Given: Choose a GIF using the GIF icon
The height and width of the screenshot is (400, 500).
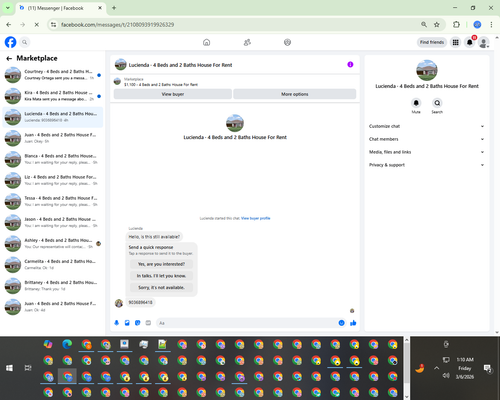Looking at the screenshot, I should [148, 323].
